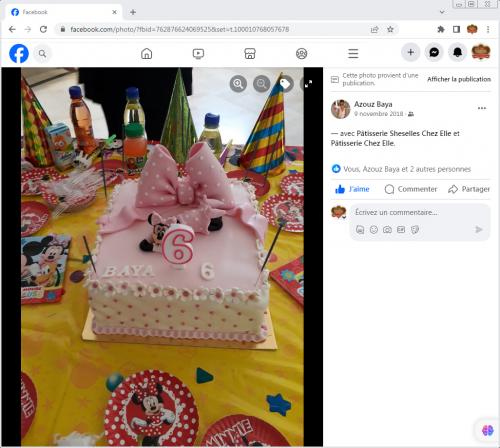The width and height of the screenshot is (500, 448).
Task: Click the tag photo icon
Action: [285, 83]
